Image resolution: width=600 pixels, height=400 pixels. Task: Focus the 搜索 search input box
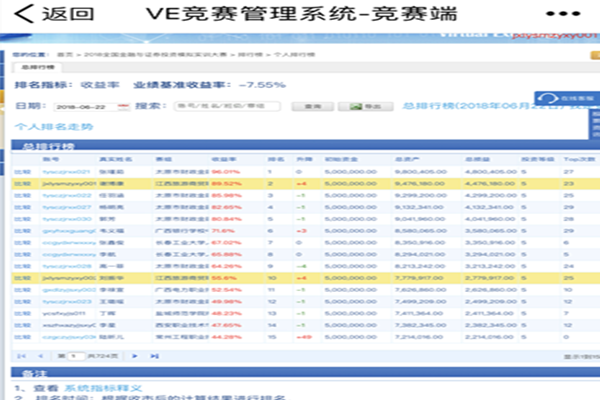click(x=227, y=106)
